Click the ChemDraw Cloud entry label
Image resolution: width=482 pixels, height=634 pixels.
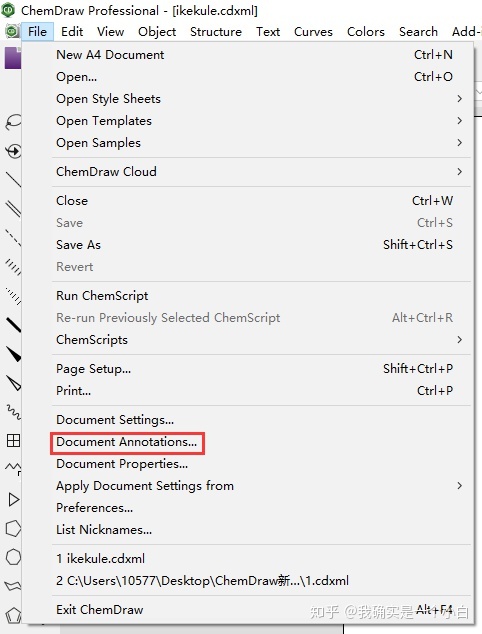[106, 171]
